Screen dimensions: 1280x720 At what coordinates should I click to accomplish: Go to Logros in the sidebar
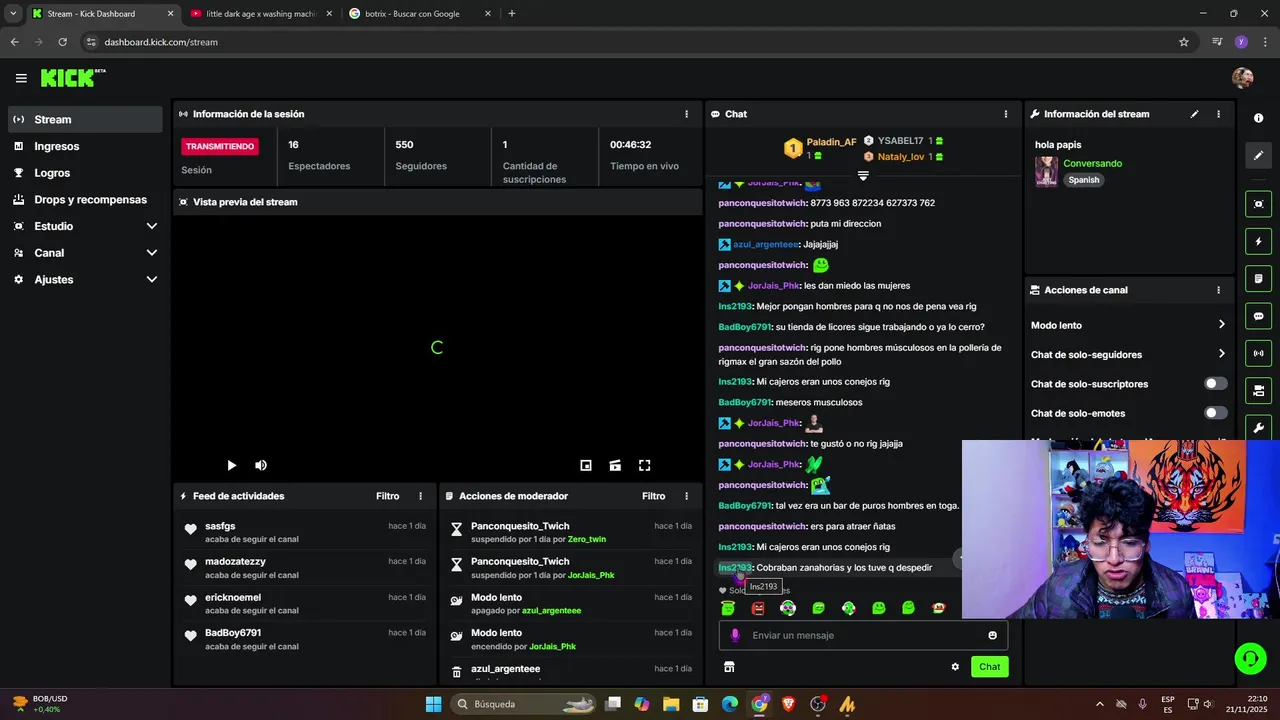click(x=85, y=173)
